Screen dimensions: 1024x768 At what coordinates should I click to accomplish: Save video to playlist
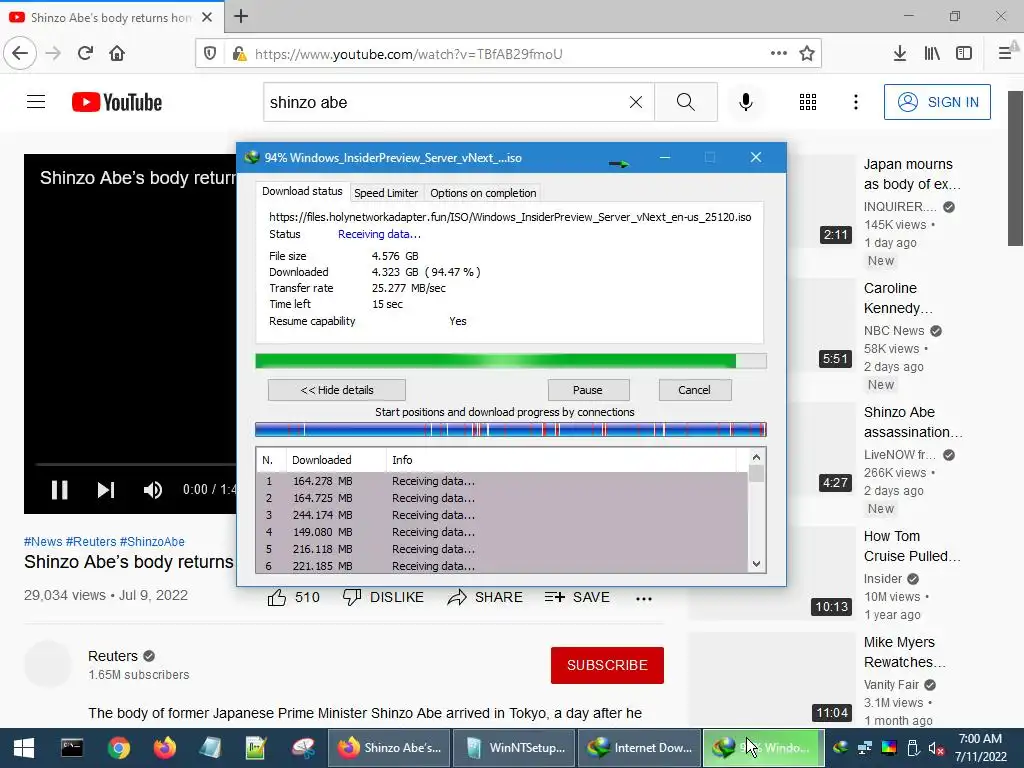pyautogui.click(x=577, y=597)
